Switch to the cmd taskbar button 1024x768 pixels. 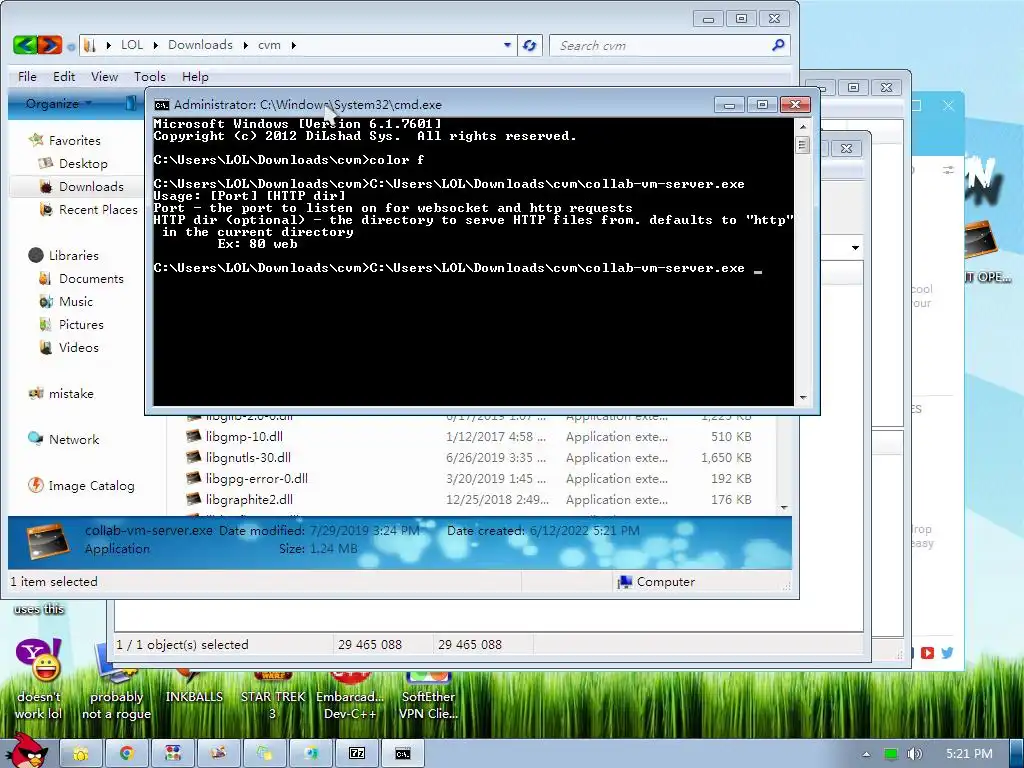(403, 754)
